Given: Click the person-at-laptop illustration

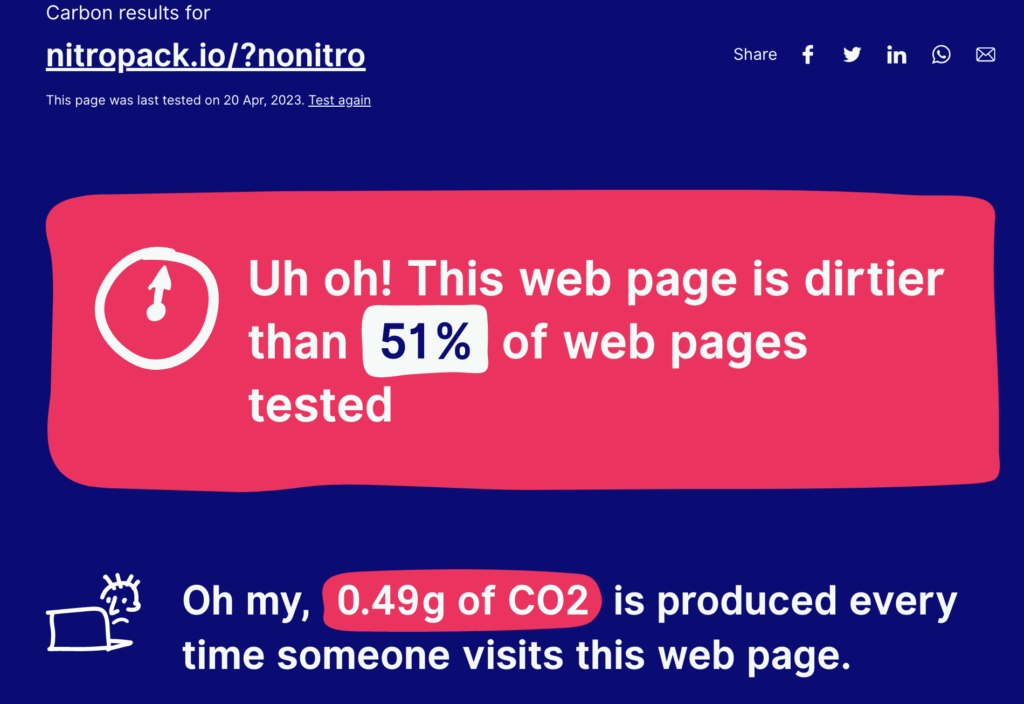Looking at the screenshot, I should tap(94, 613).
